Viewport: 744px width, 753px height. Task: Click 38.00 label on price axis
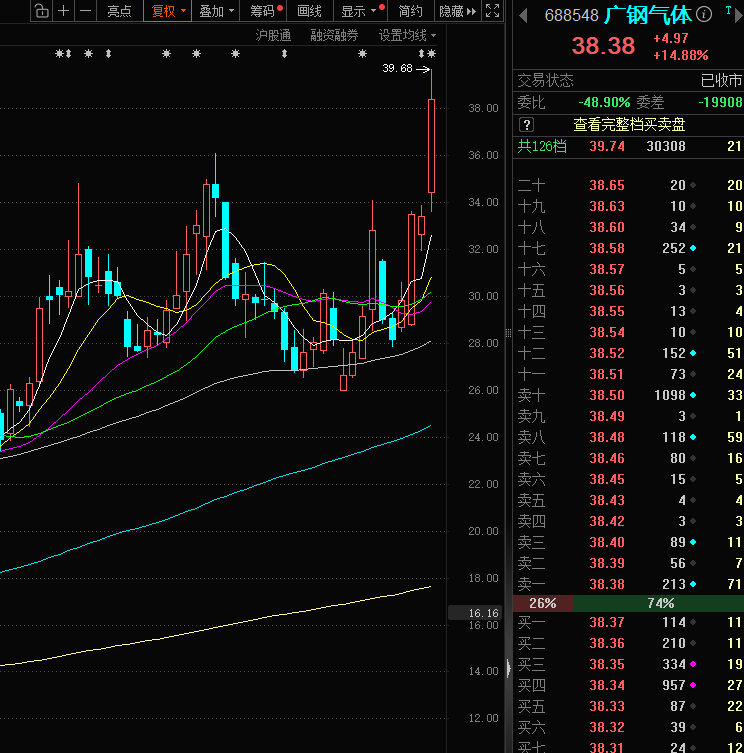[x=483, y=109]
